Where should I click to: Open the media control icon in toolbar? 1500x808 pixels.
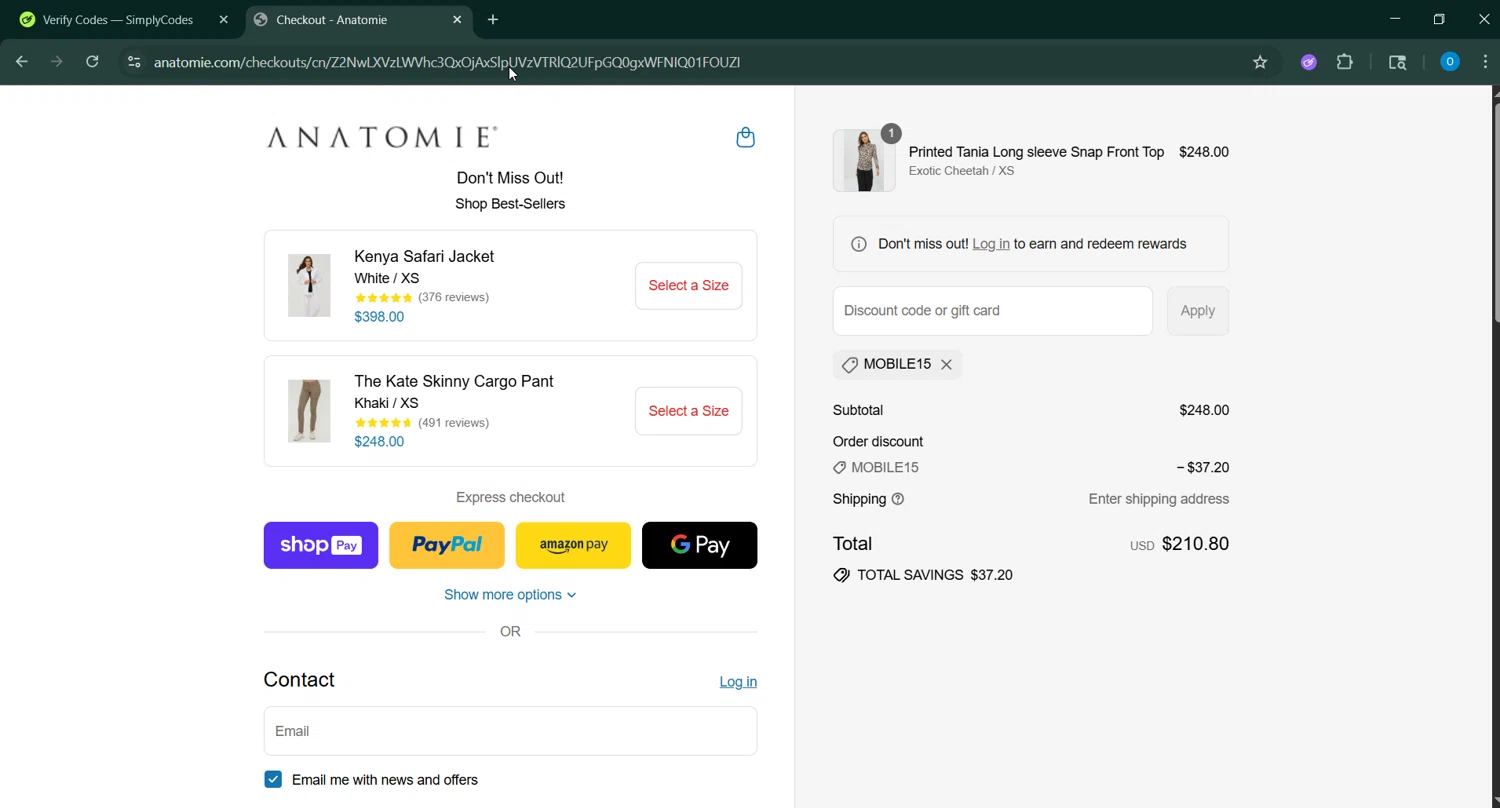click(x=1398, y=62)
